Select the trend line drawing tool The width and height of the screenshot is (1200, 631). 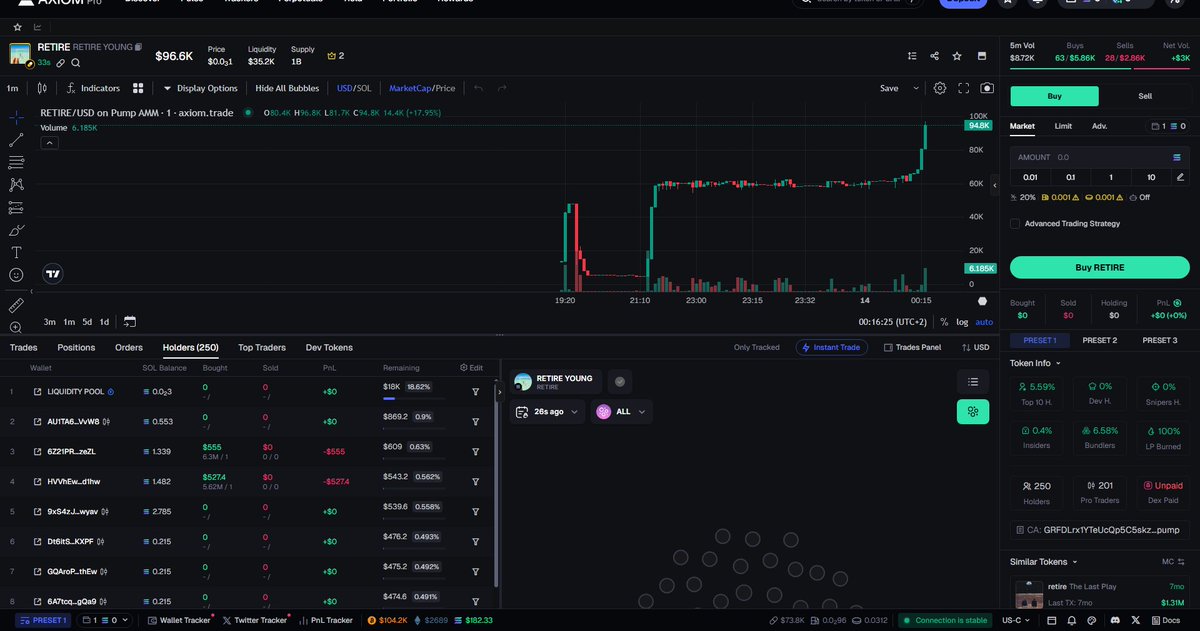click(x=16, y=140)
